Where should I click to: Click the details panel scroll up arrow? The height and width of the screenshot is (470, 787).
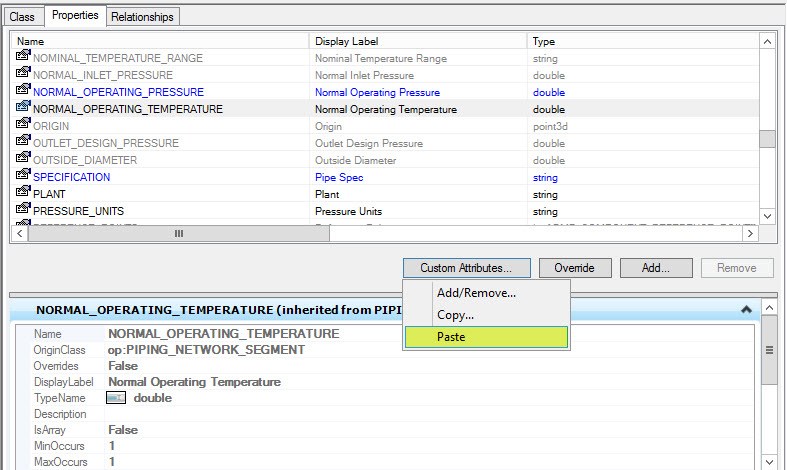coord(769,307)
